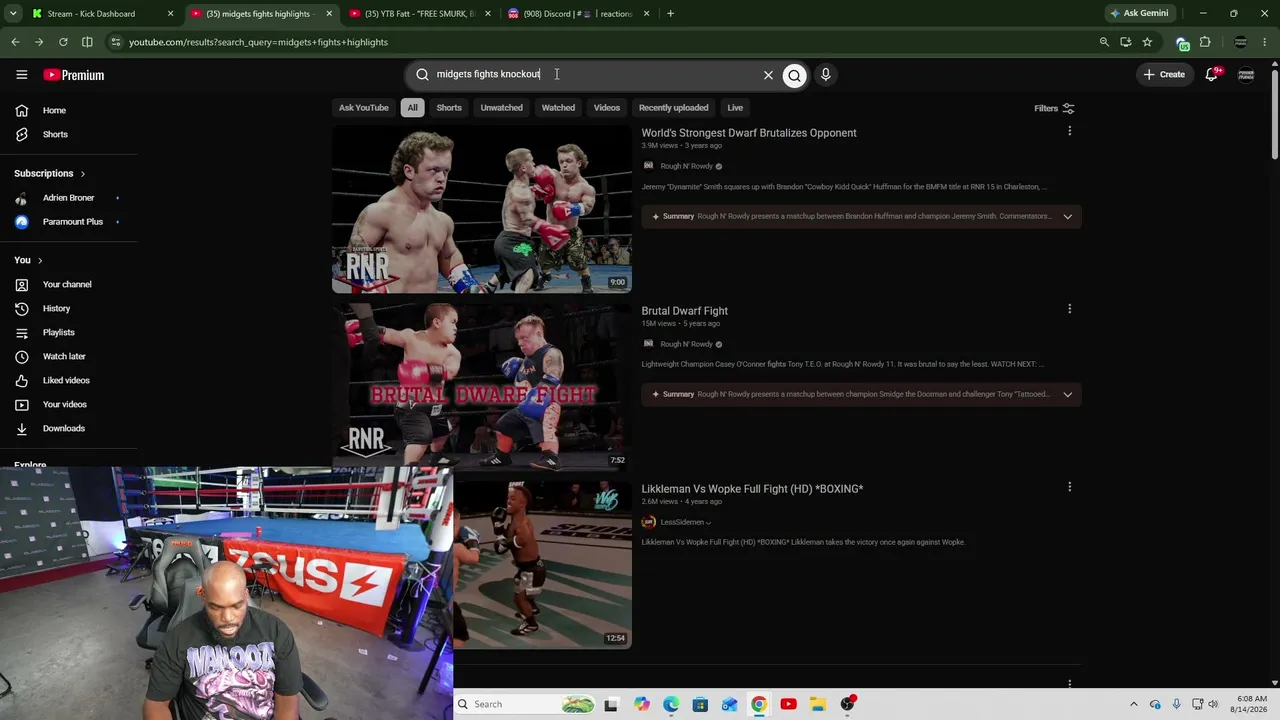Open the account avatar menu
The image size is (1280, 720).
click(1246, 75)
